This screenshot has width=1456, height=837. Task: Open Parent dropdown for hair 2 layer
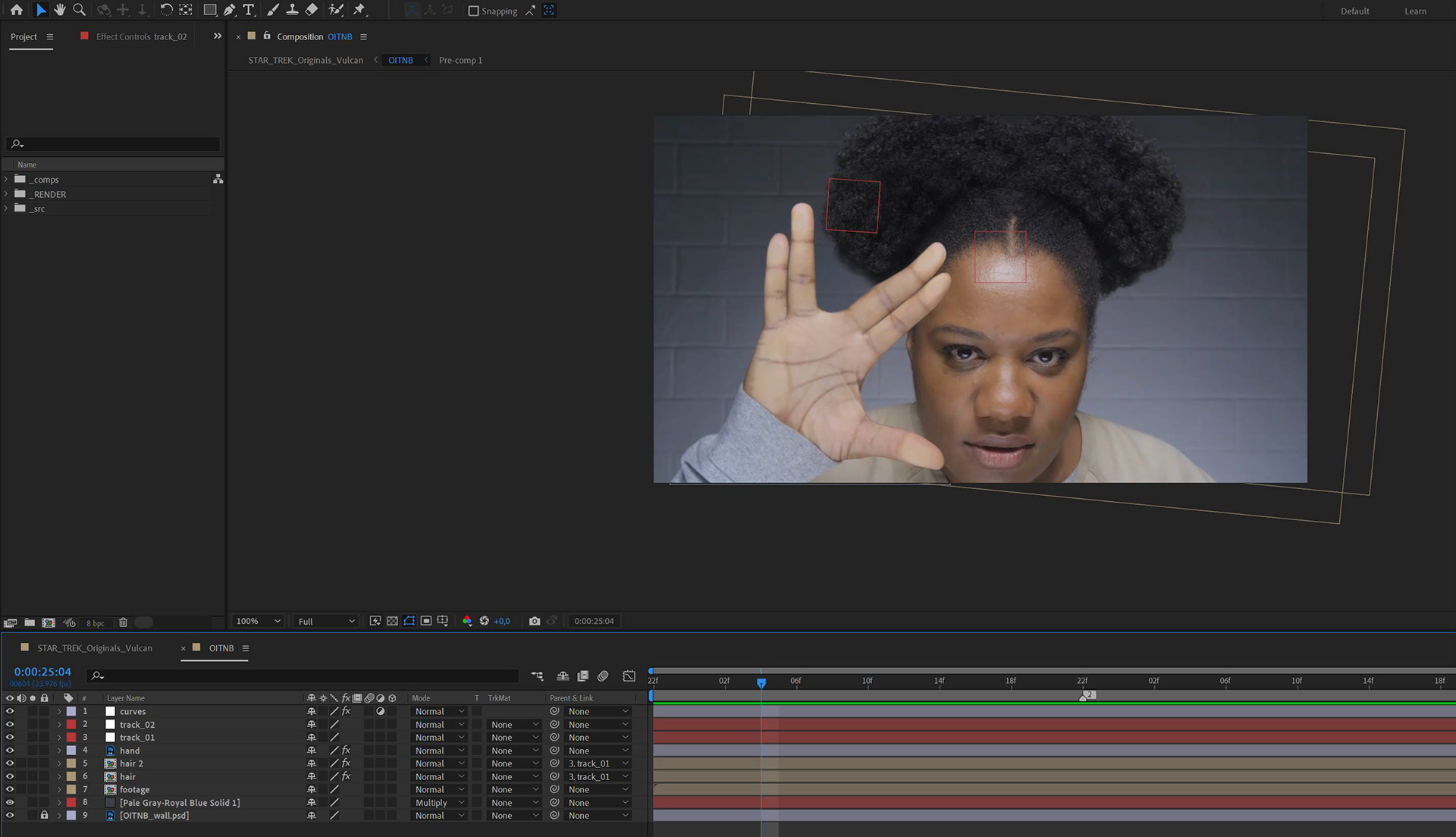pos(598,763)
